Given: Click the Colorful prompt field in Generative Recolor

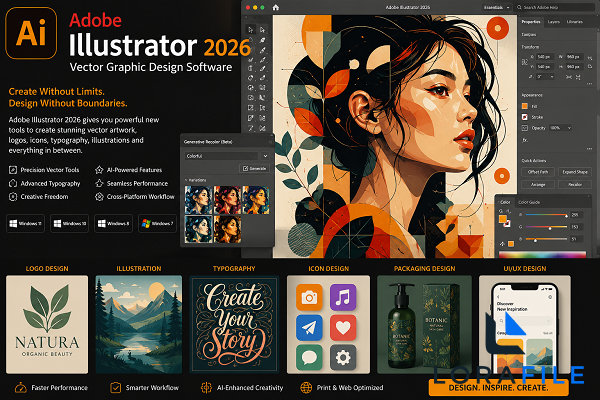Looking at the screenshot, I should 221,156.
